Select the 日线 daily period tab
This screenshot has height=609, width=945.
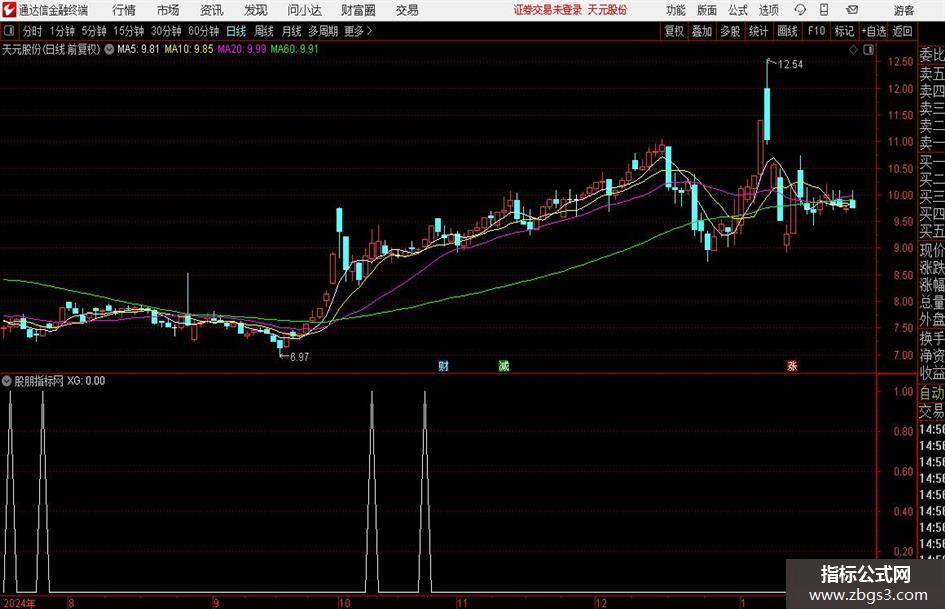tap(236, 31)
